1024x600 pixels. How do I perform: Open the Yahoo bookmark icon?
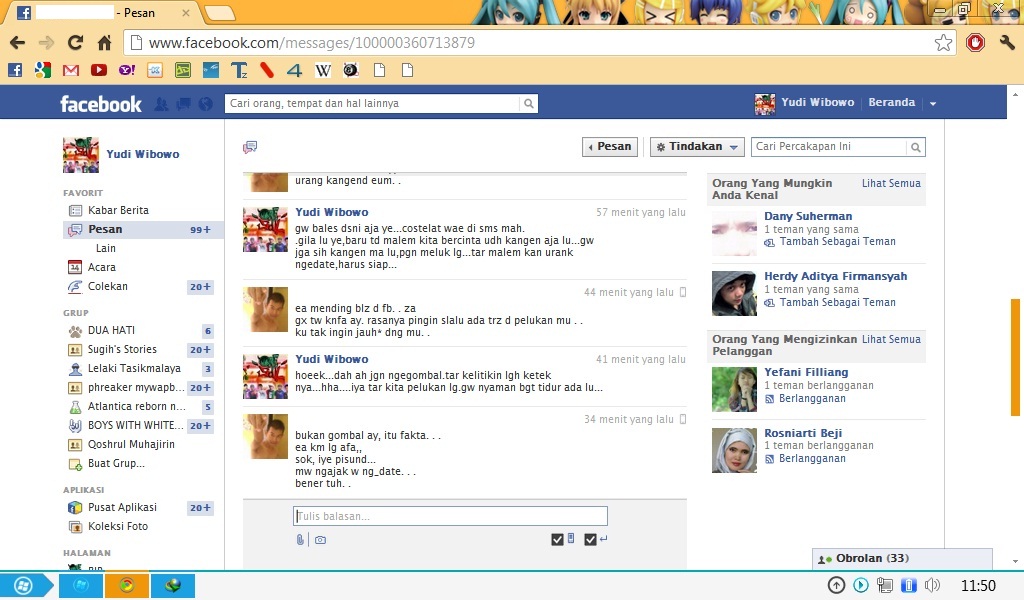tap(127, 70)
